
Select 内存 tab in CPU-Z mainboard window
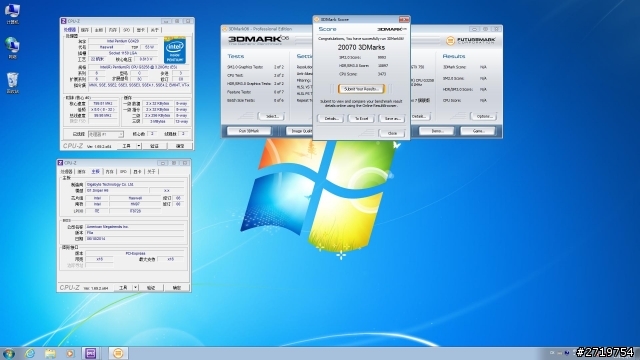109,171
